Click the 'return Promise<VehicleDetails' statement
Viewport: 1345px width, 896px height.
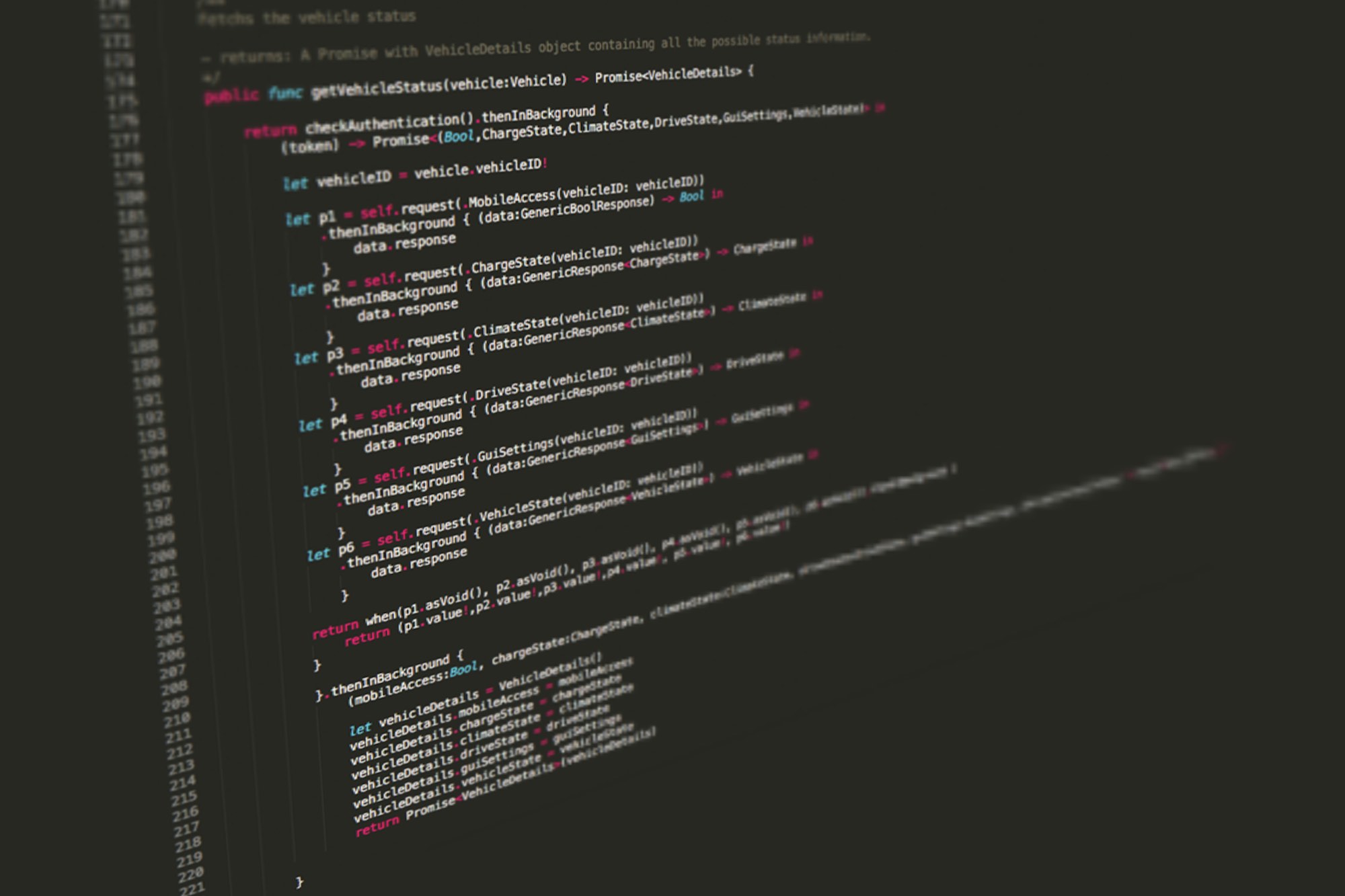click(x=430, y=808)
